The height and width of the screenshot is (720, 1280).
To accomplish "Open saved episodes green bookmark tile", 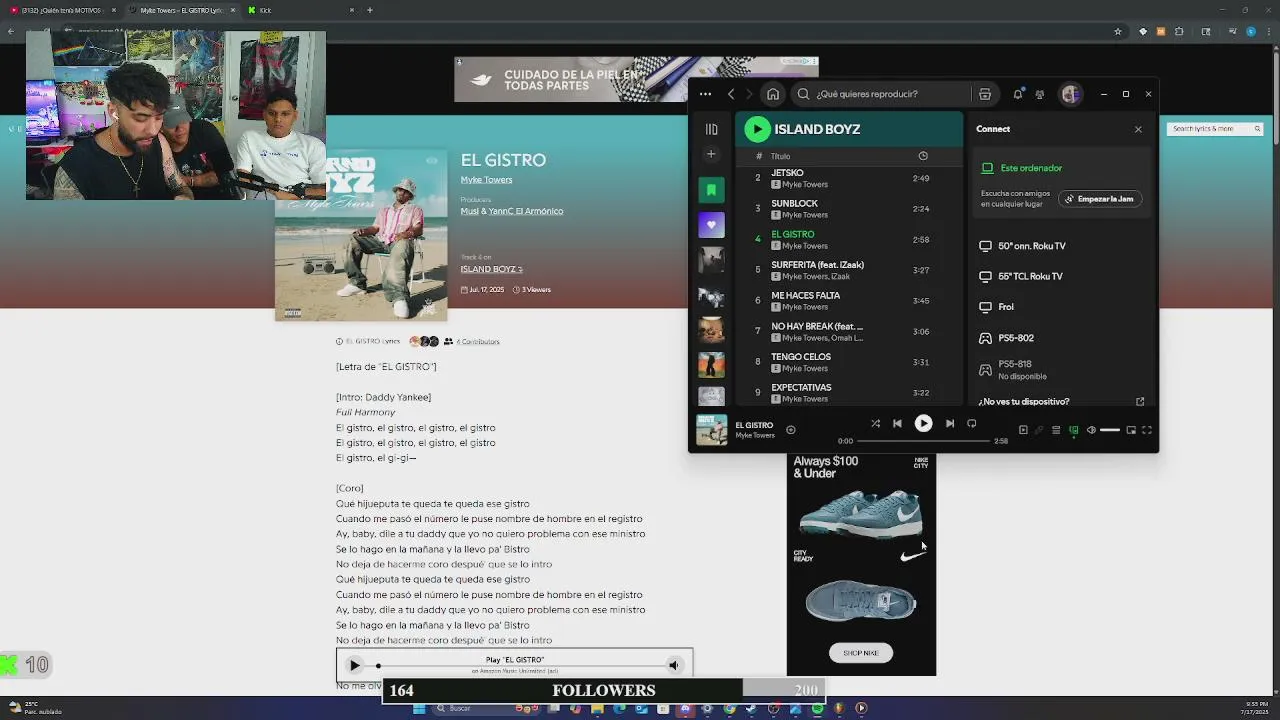I will [711, 190].
